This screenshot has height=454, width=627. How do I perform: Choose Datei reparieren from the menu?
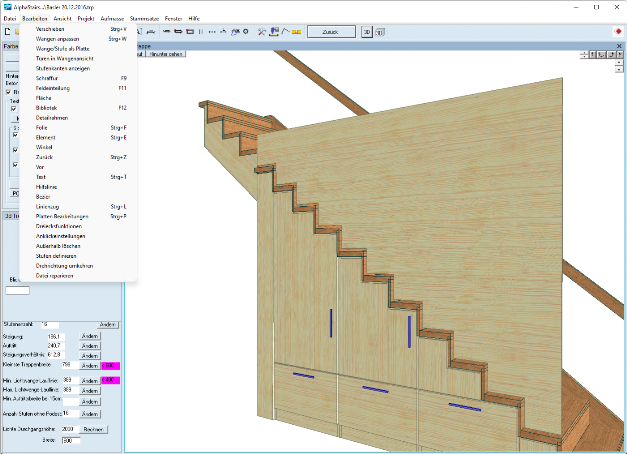[78, 276]
